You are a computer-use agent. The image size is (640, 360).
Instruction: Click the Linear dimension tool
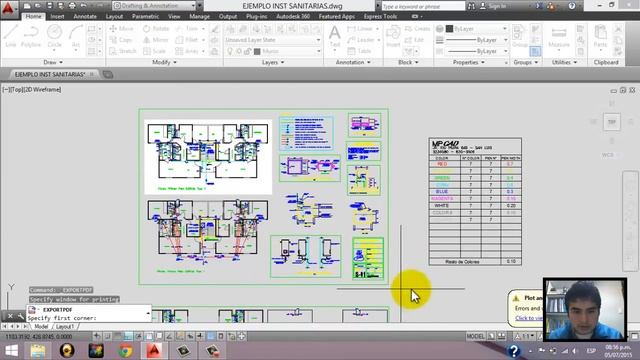click(x=360, y=29)
